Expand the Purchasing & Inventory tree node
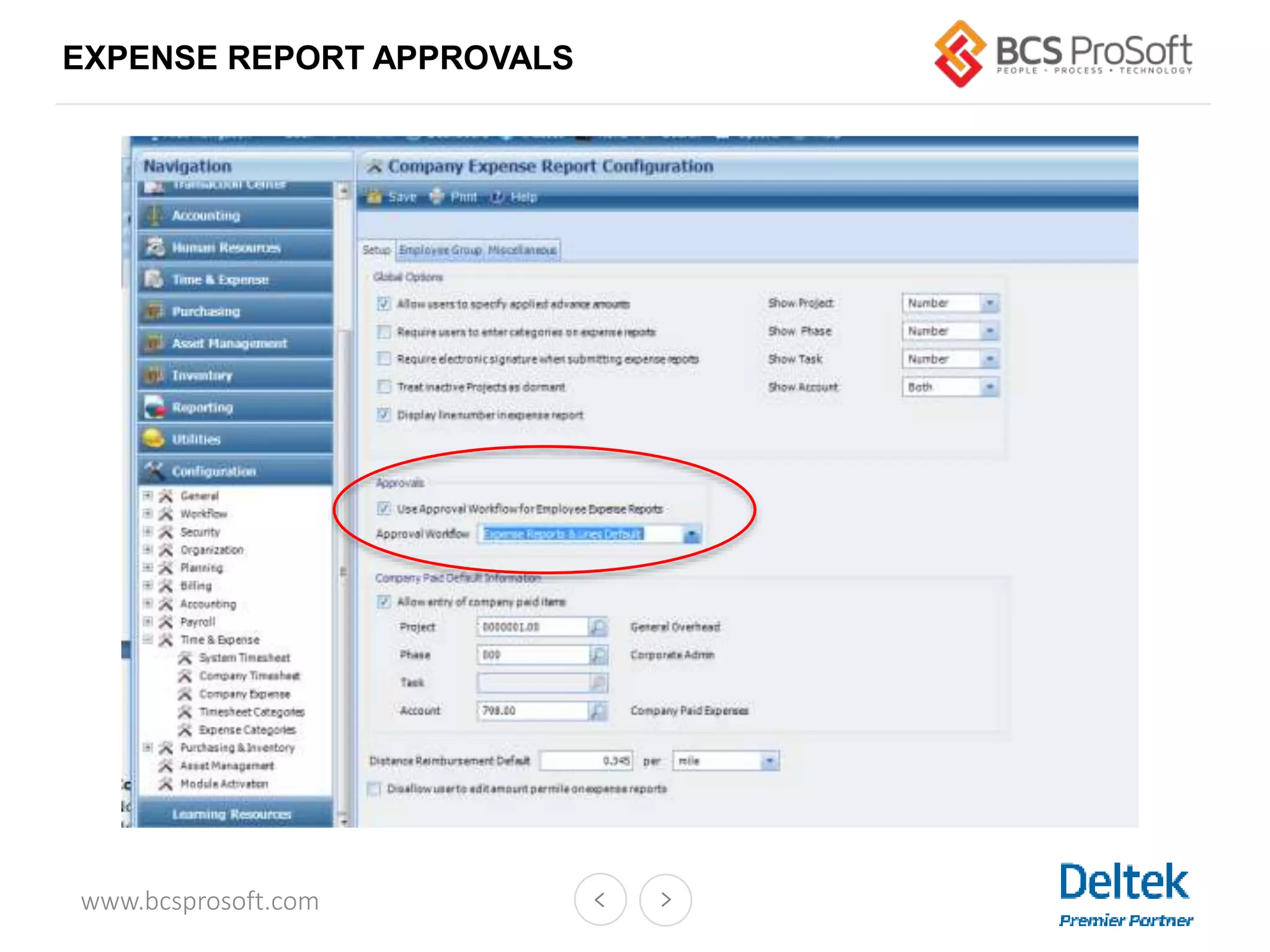The height and width of the screenshot is (952, 1270). 148,747
